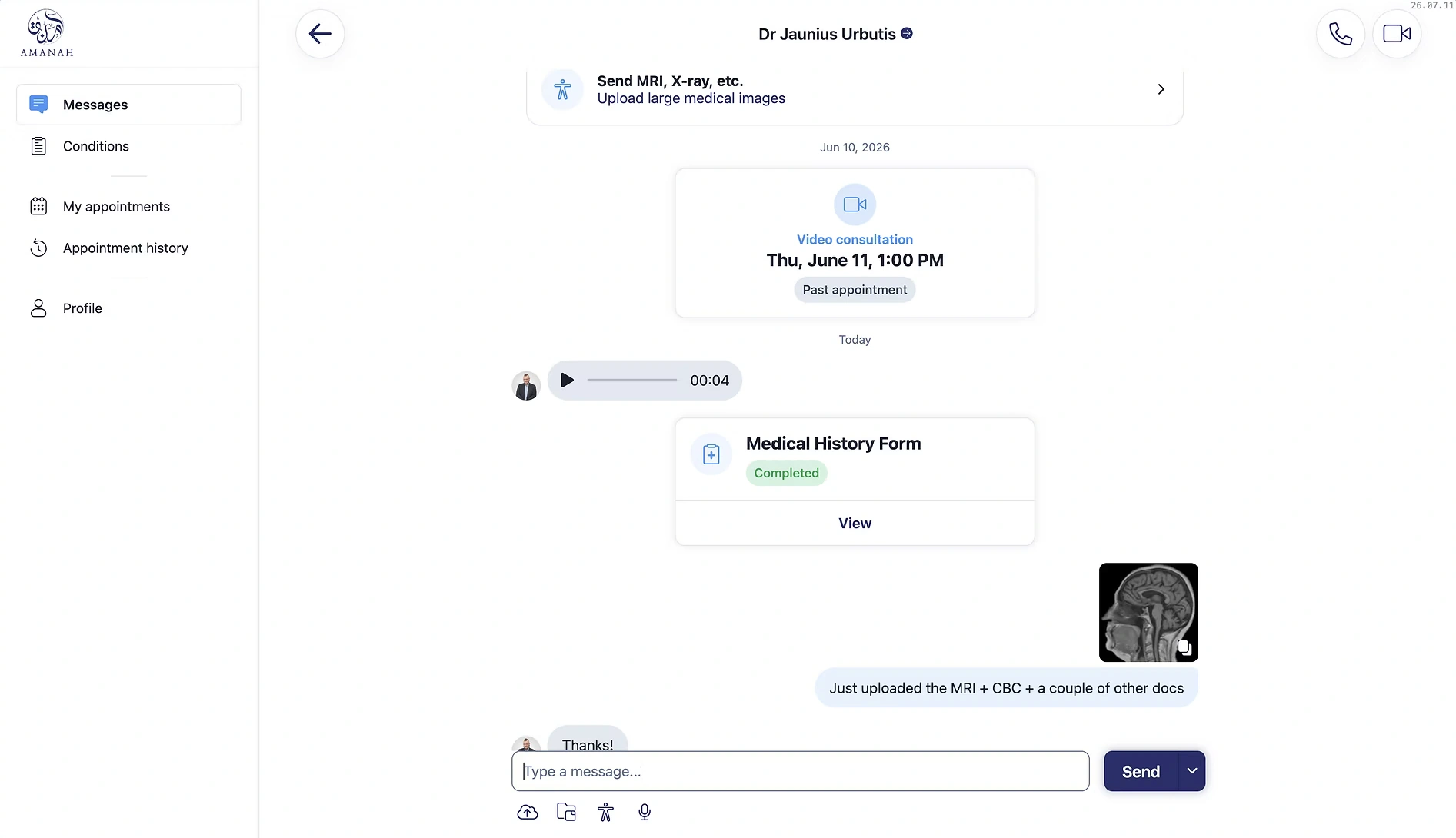
Task: Click the Past appointment badge
Action: [x=855, y=290]
